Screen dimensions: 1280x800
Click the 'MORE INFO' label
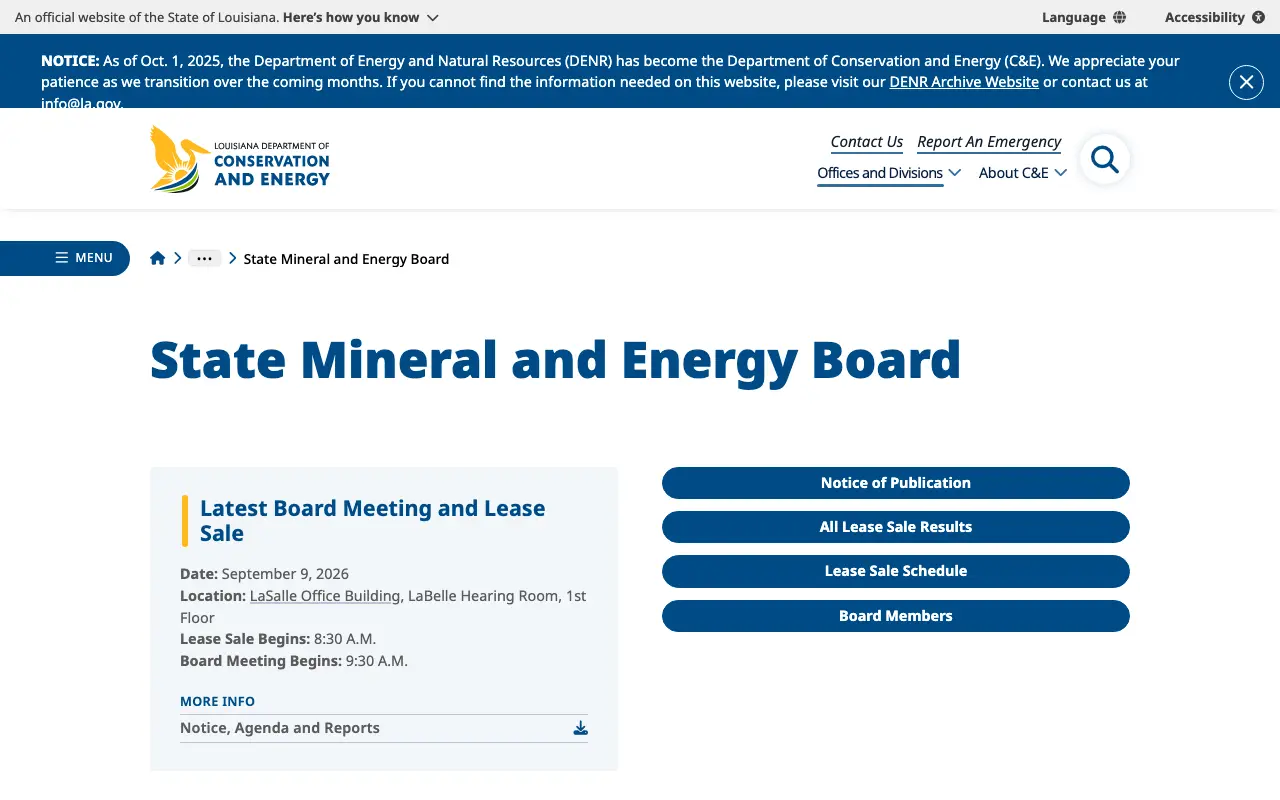(x=217, y=701)
